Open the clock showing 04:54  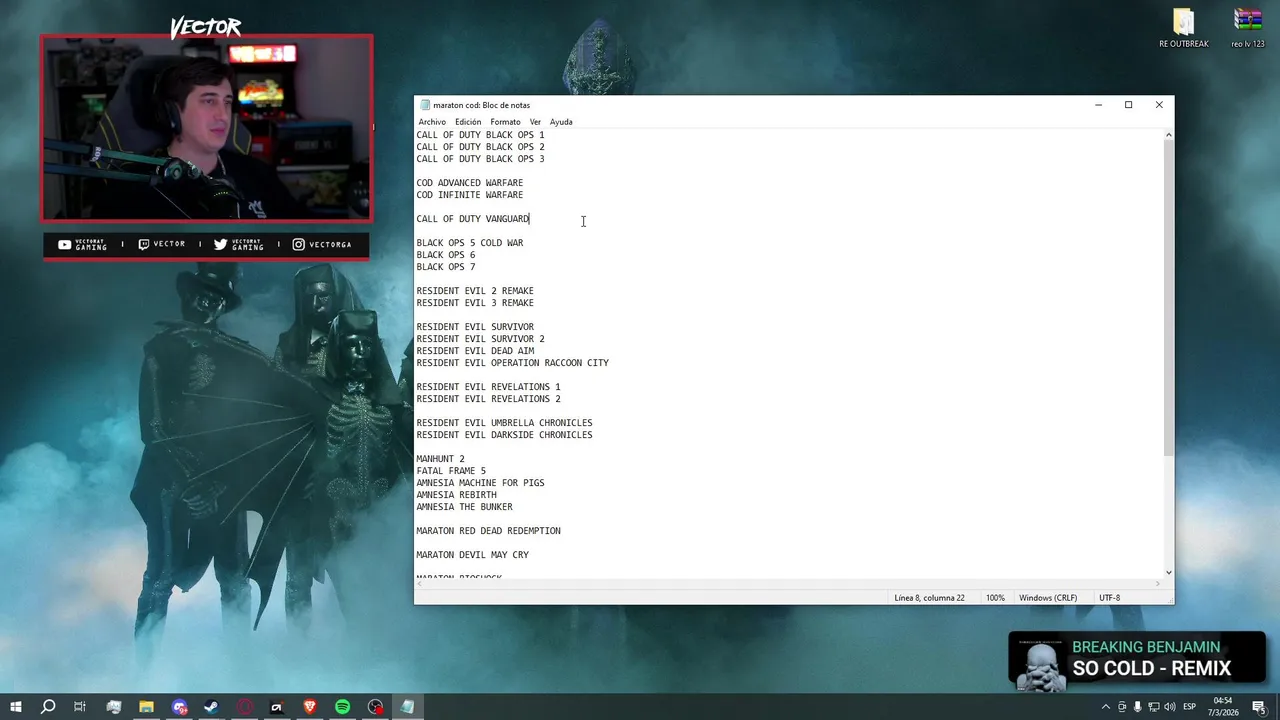pyautogui.click(x=1224, y=707)
